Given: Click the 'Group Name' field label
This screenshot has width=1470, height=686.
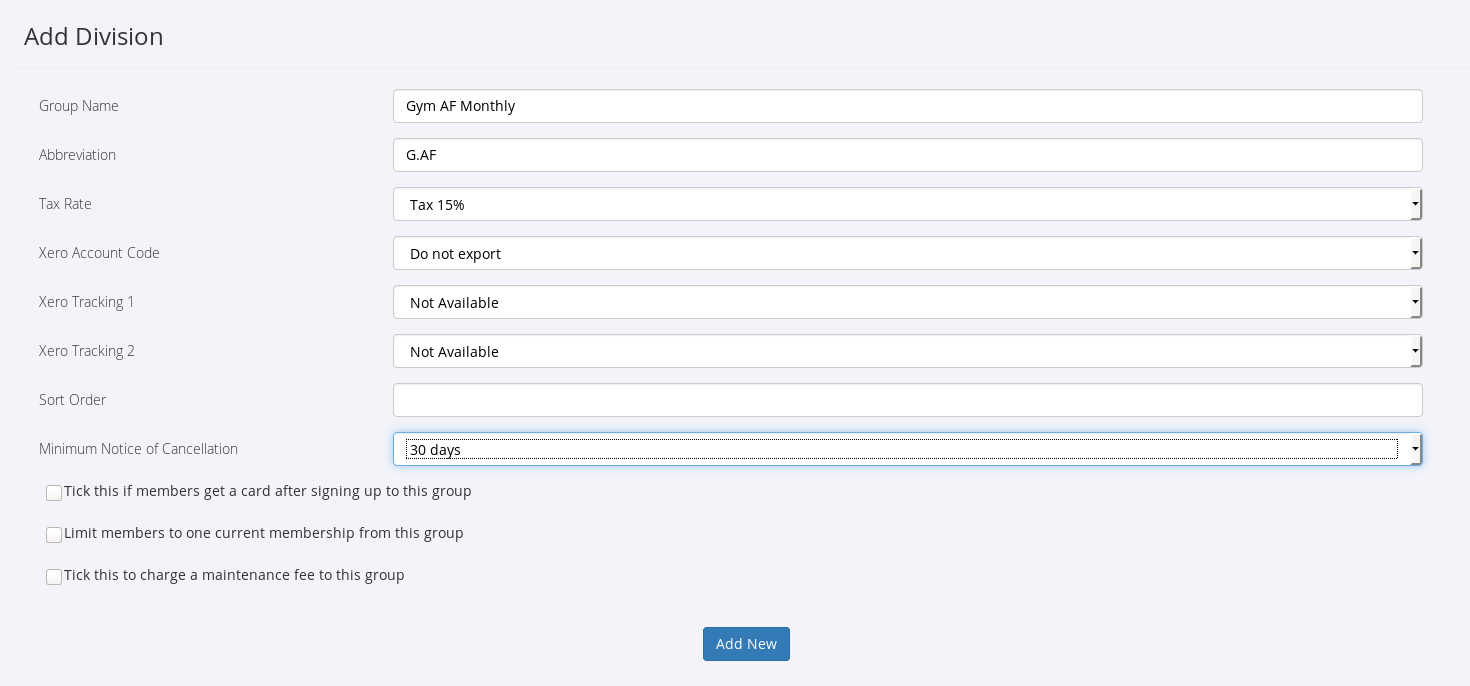Looking at the screenshot, I should tap(79, 106).
